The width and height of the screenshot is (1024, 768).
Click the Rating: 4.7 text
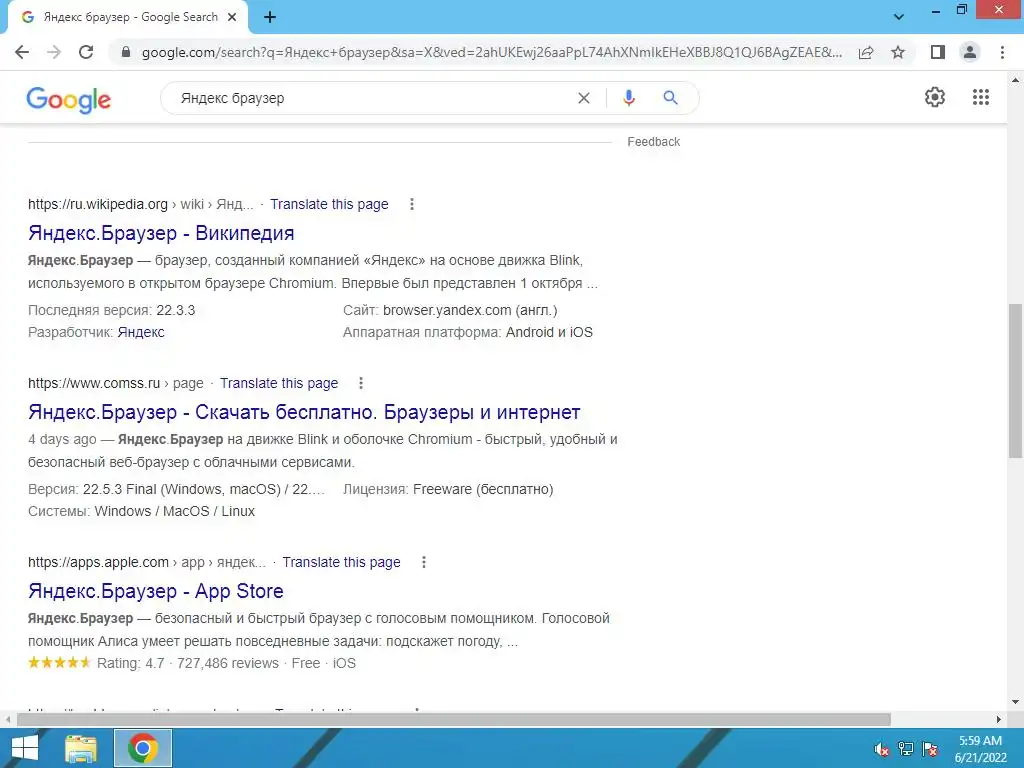(131, 664)
